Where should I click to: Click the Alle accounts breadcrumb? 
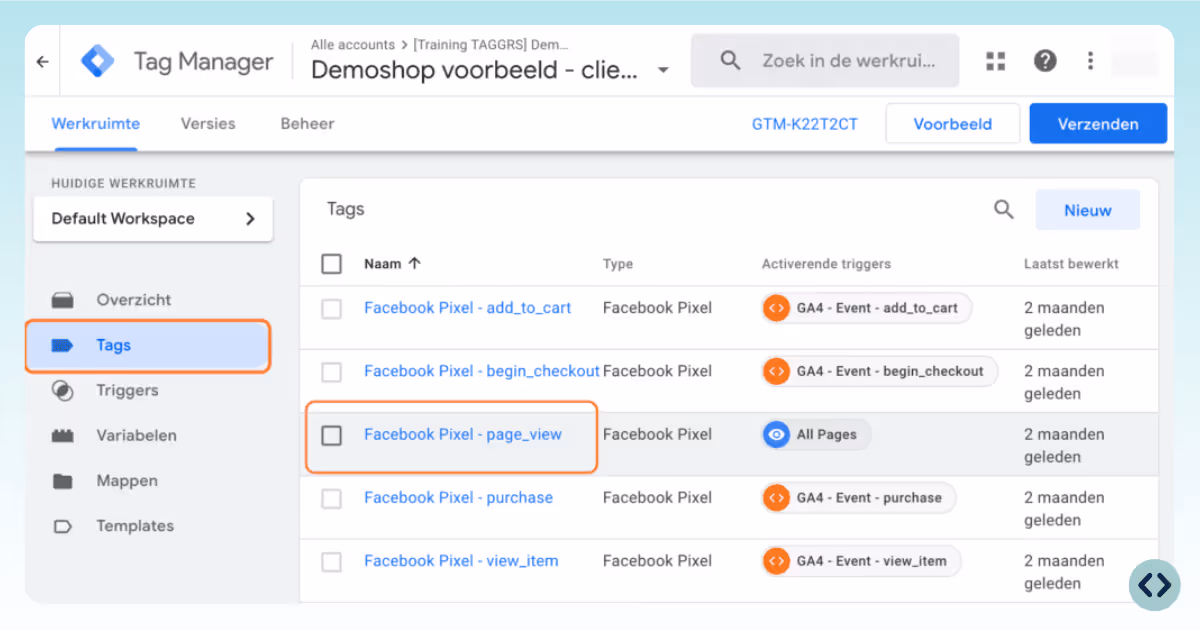pyautogui.click(x=353, y=45)
